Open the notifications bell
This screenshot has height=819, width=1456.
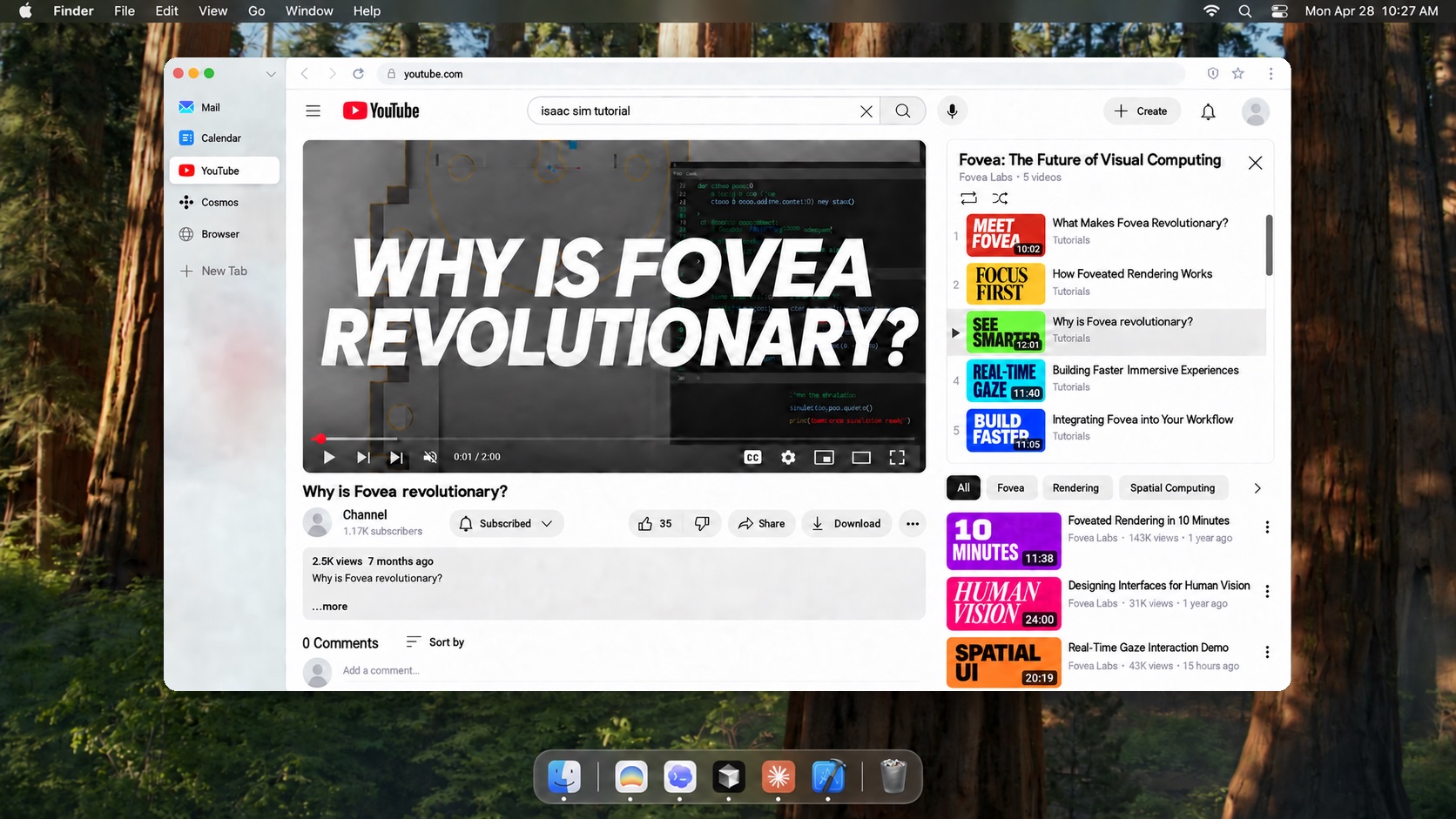1208,111
